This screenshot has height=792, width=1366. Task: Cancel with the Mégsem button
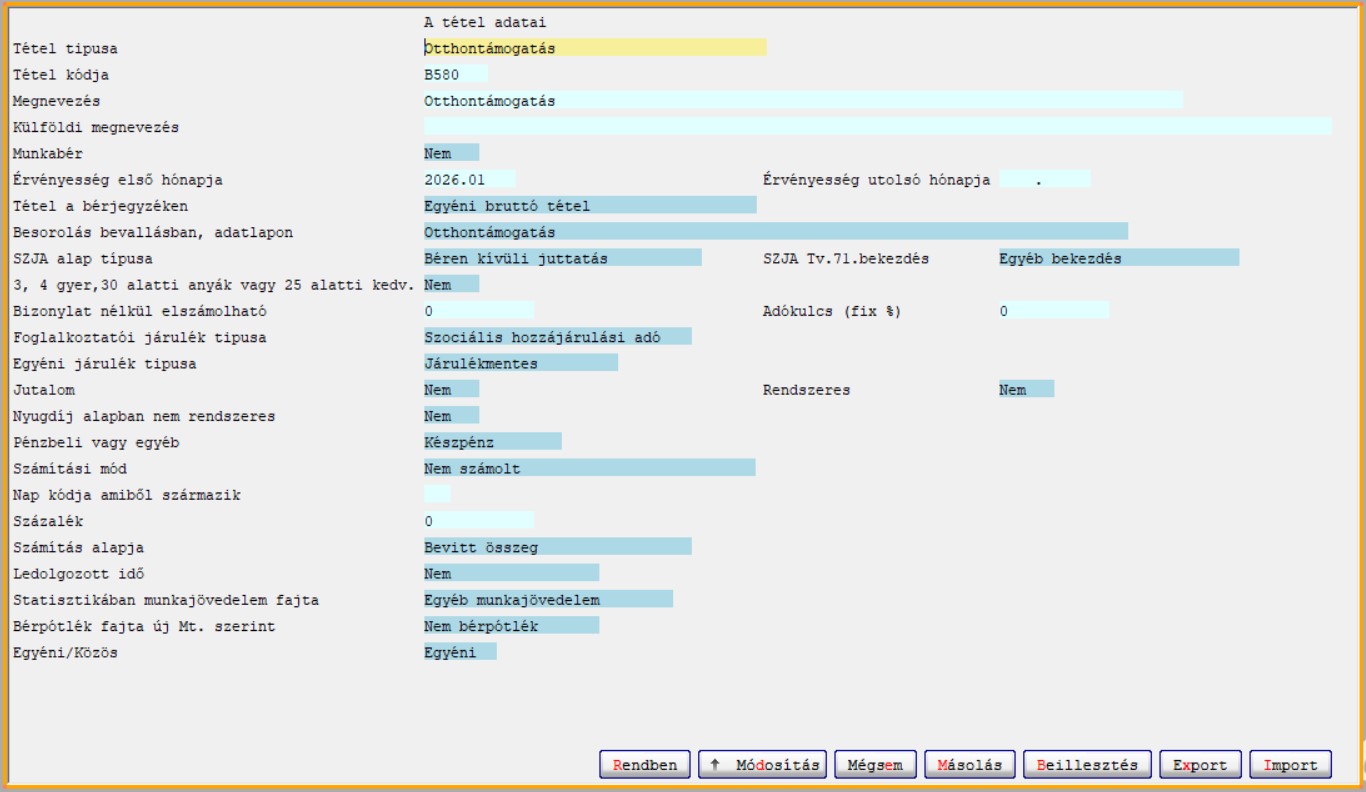tap(875, 765)
